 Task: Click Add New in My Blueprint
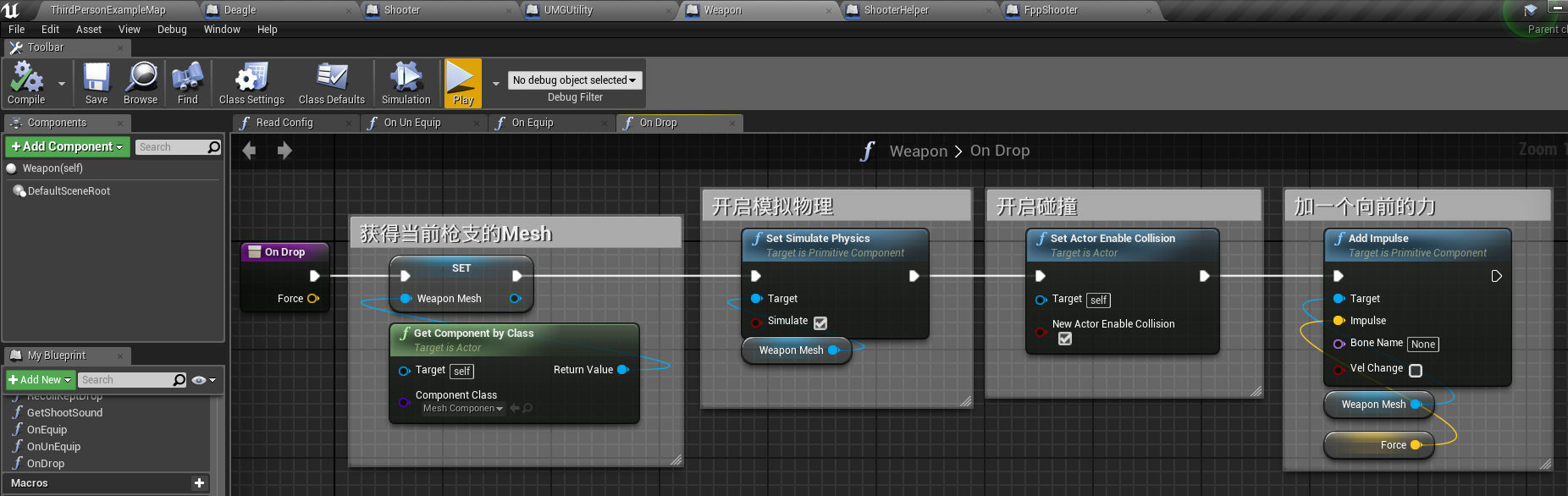[x=41, y=380]
